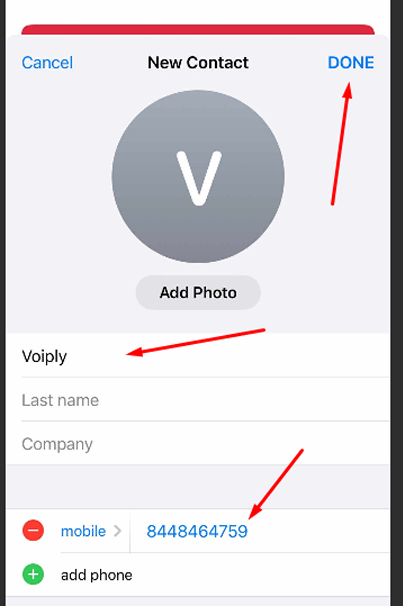
Task: Tap the Add Photo button
Action: [198, 293]
